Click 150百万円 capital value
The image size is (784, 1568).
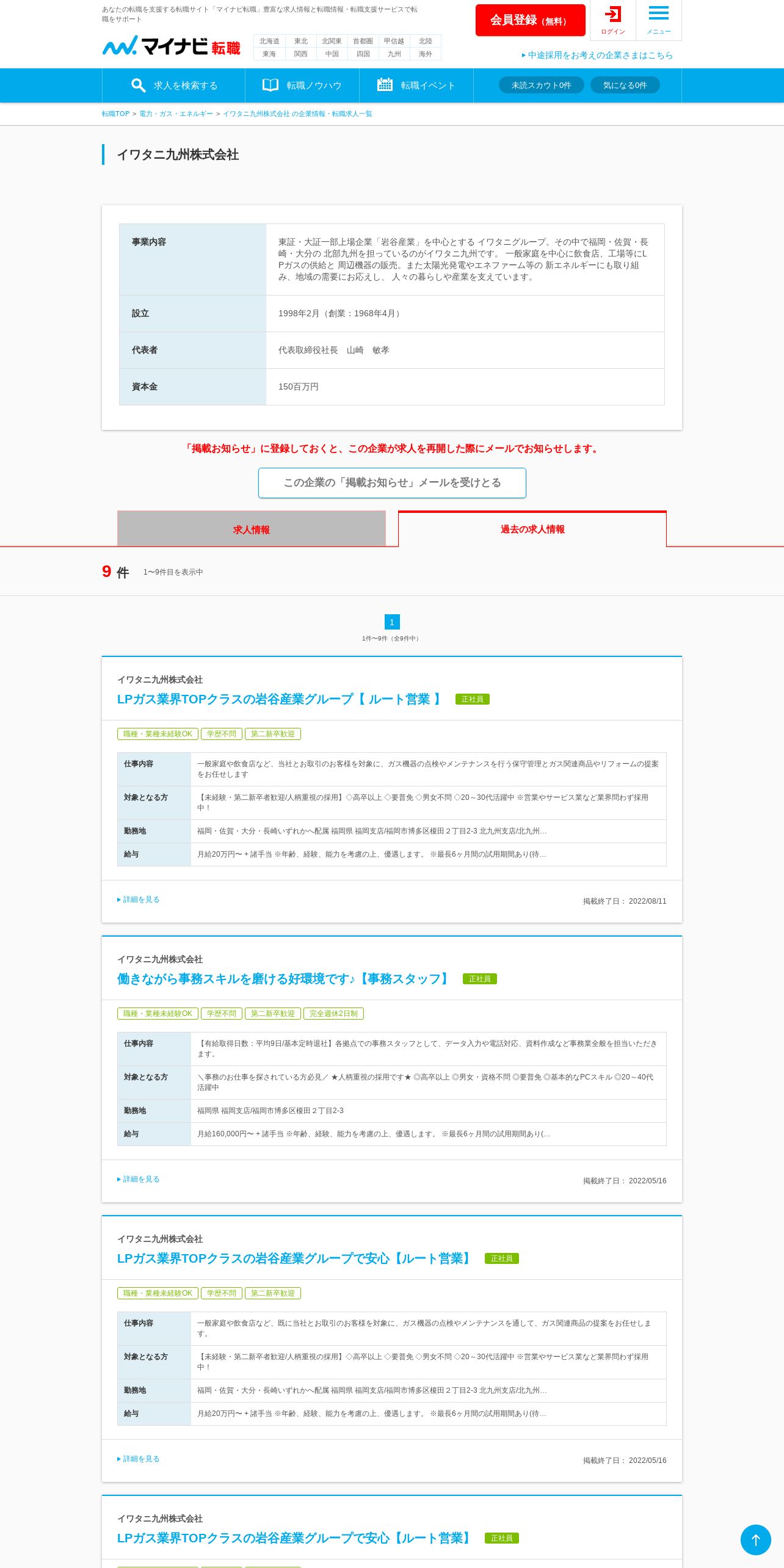click(299, 387)
